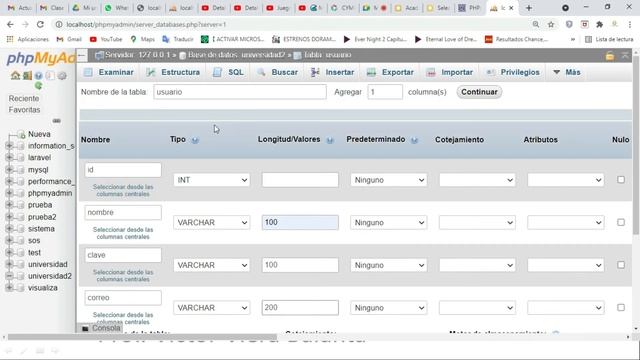This screenshot has height=360, width=640.
Task: Open Atributos dropdown for clave row
Action: tap(566, 265)
